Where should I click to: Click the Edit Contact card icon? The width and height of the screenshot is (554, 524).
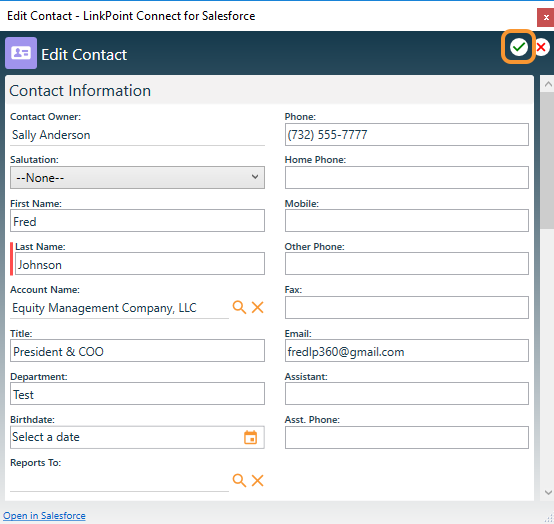coord(21,53)
